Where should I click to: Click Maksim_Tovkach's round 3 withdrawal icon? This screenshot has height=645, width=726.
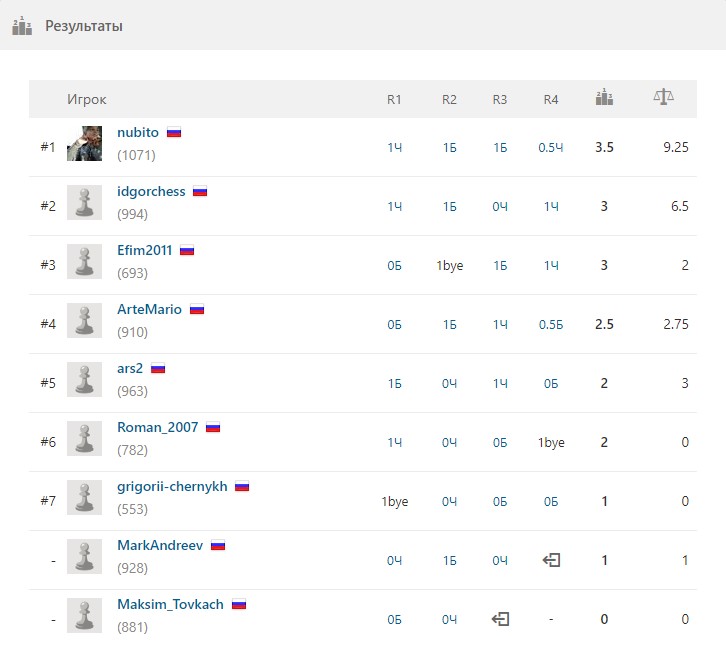[500, 619]
